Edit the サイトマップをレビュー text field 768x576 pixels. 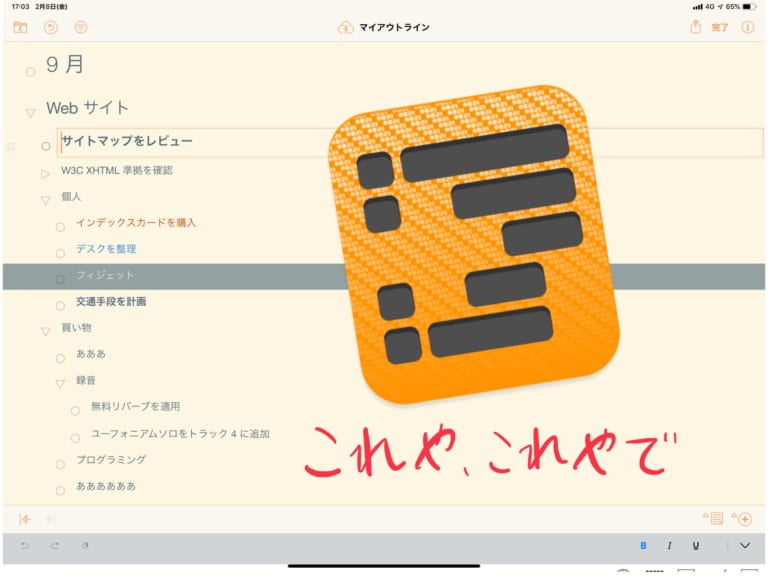[x=410, y=143]
